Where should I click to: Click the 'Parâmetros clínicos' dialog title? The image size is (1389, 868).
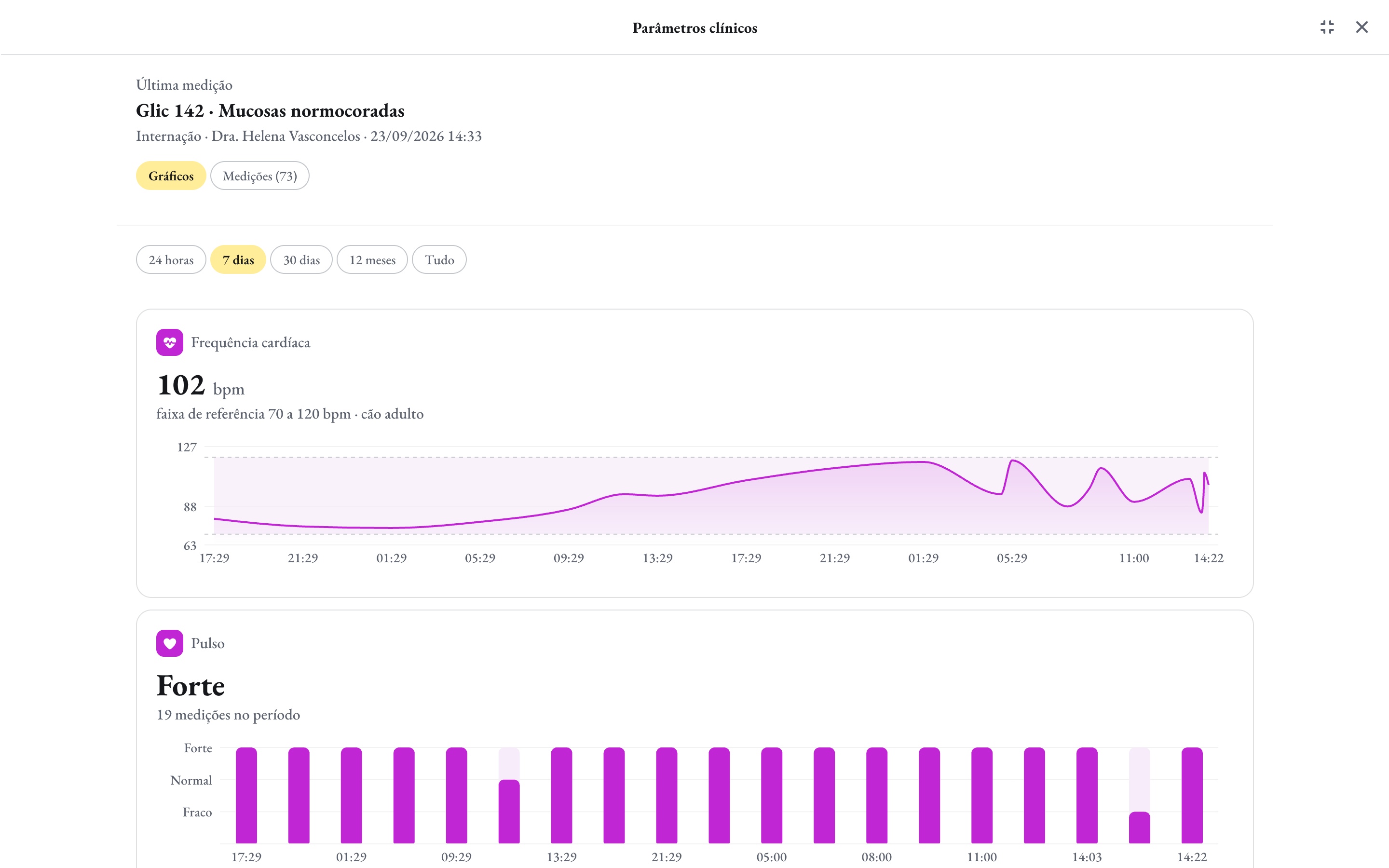[x=694, y=27]
